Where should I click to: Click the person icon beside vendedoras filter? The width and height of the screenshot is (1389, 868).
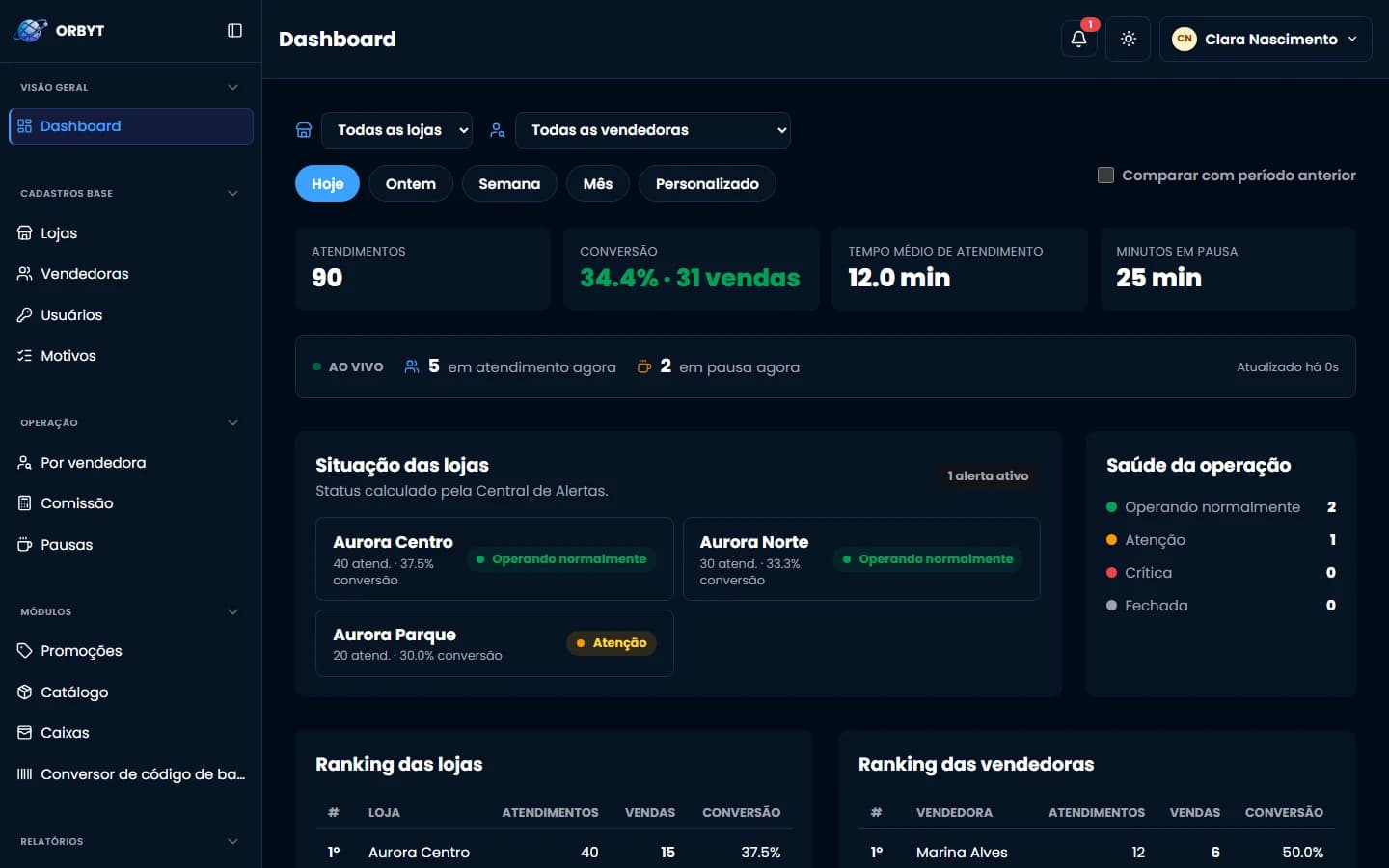498,130
